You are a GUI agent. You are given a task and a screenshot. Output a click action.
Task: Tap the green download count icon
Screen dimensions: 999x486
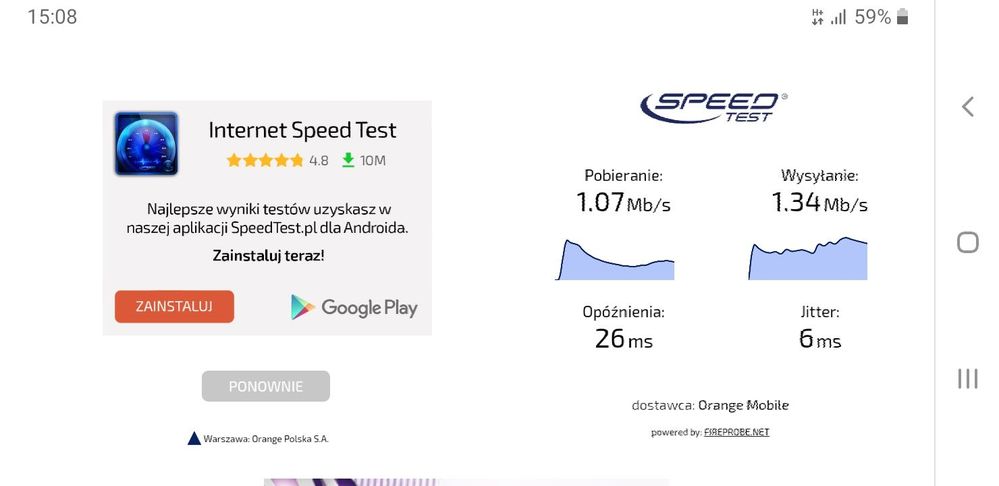coord(348,160)
